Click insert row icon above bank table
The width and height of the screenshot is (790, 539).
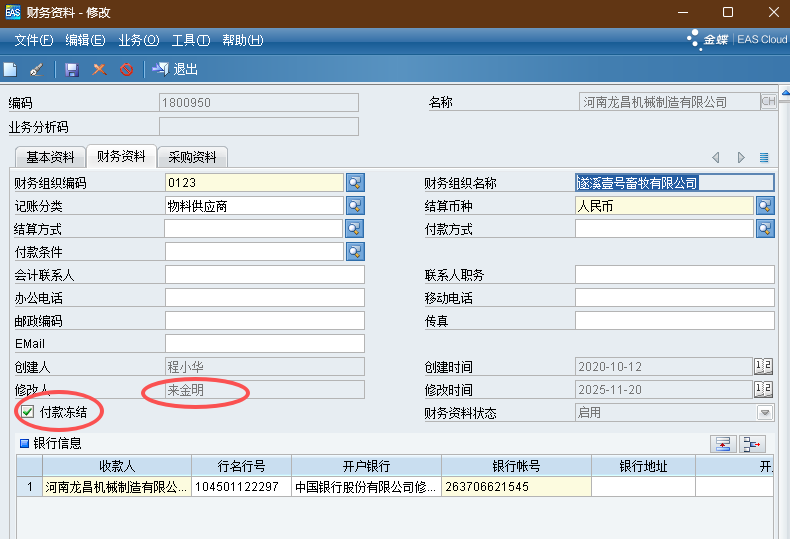click(x=722, y=443)
